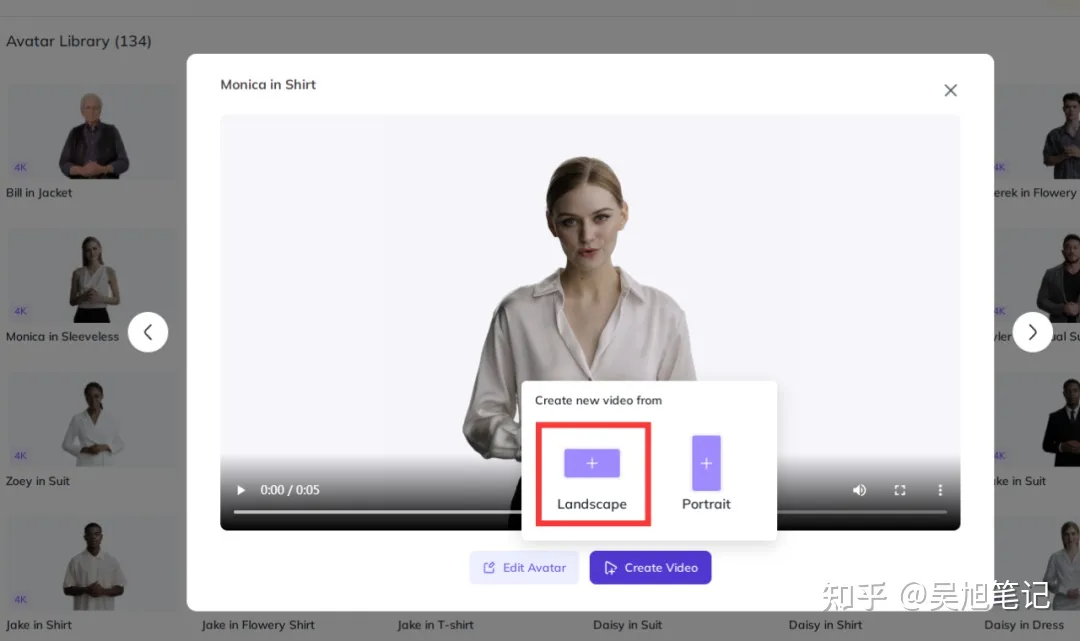Select the Jake in Shirt avatar thumbnail

point(92,565)
